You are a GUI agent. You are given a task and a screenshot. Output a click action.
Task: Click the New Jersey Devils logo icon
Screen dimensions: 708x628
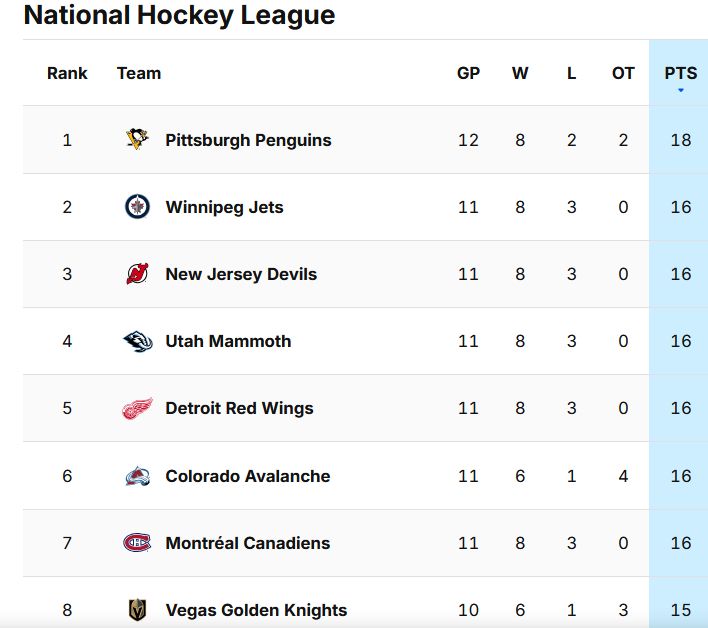137,274
